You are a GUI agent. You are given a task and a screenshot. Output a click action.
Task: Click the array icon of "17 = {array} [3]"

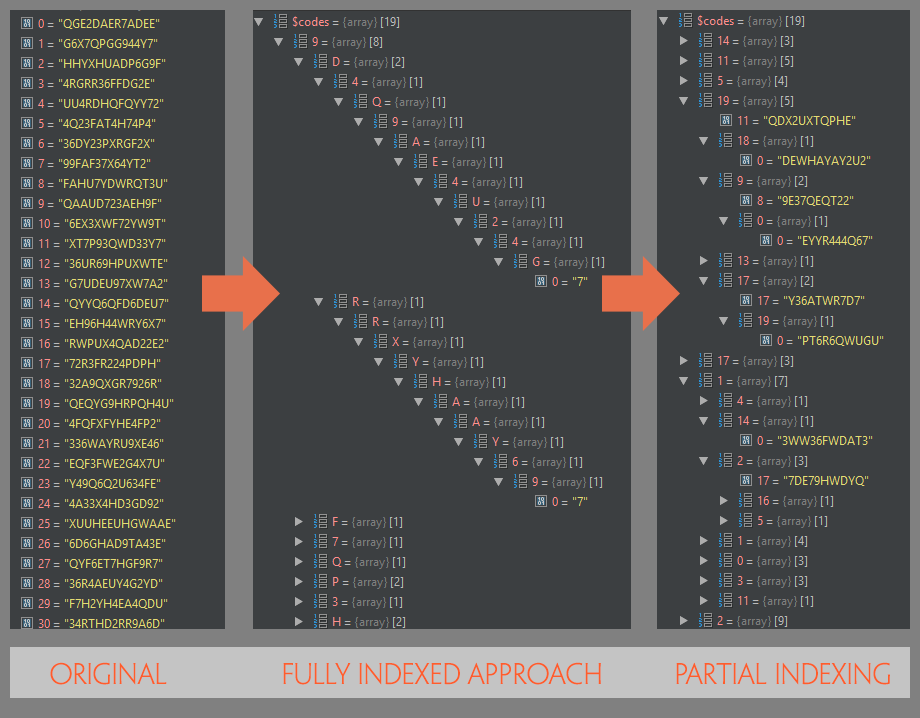pyautogui.click(x=705, y=361)
